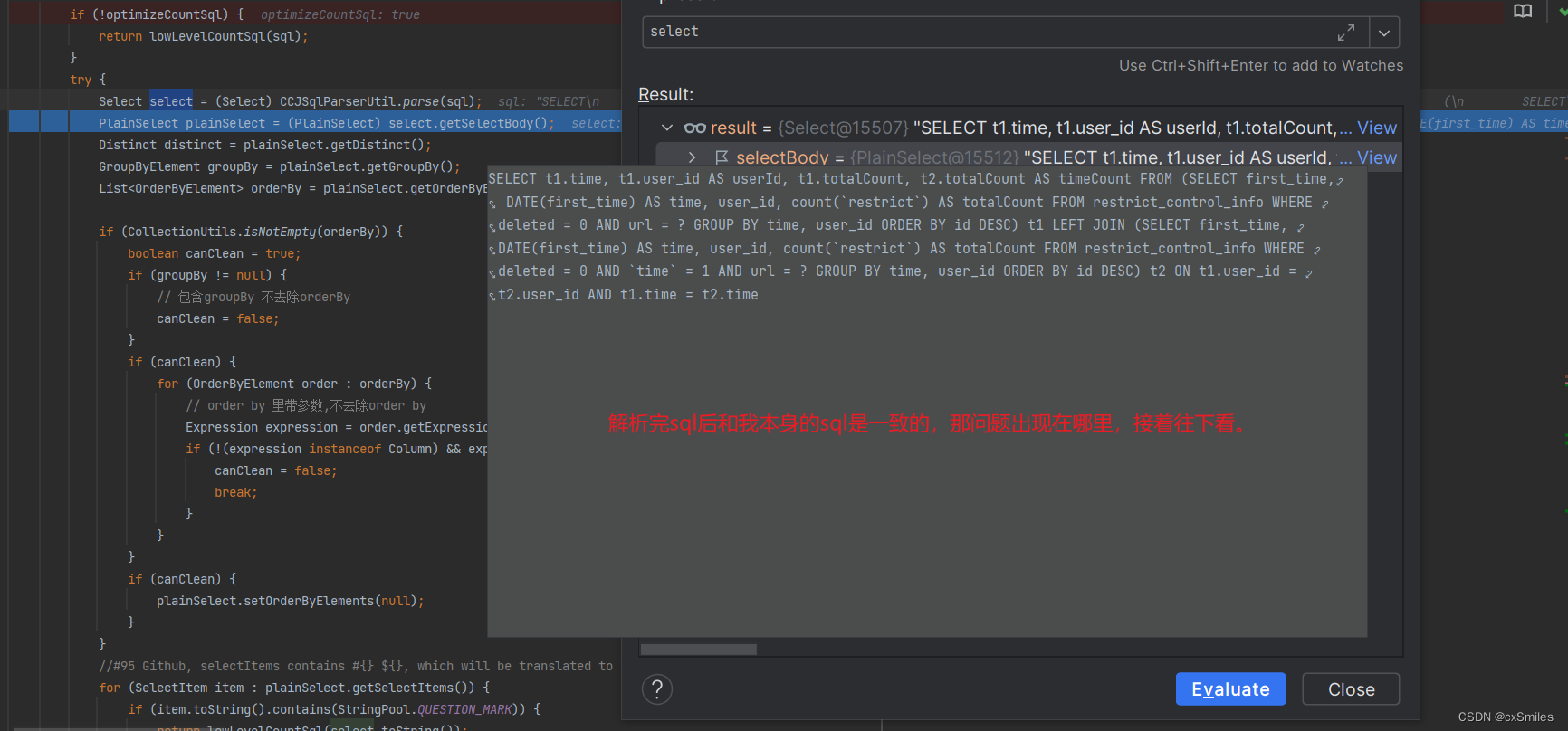Click the 'break;' statement in the editor
Viewport: 1568px width, 731px height.
click(236, 492)
